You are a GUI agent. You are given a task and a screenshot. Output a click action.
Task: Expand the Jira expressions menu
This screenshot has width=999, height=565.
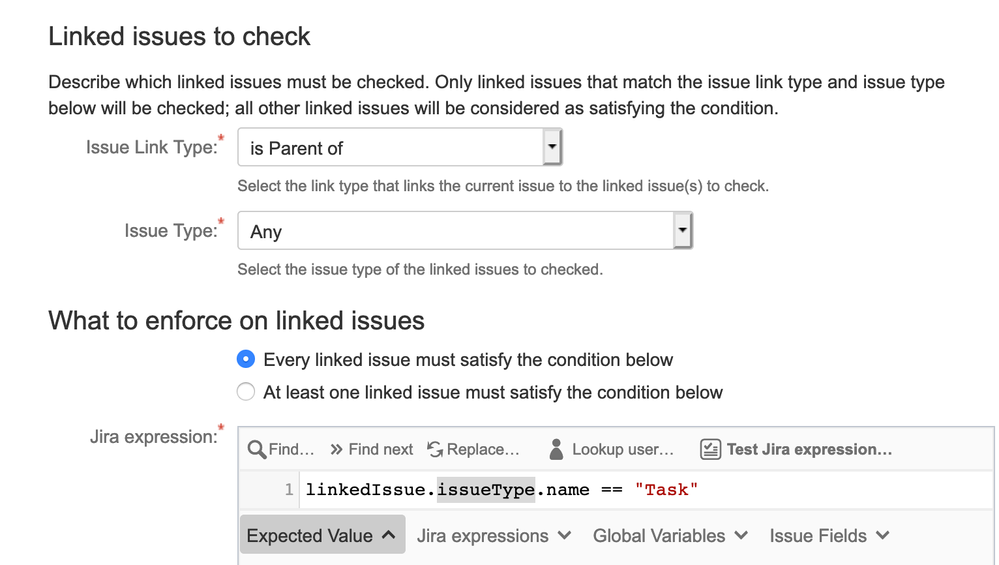tap(494, 536)
